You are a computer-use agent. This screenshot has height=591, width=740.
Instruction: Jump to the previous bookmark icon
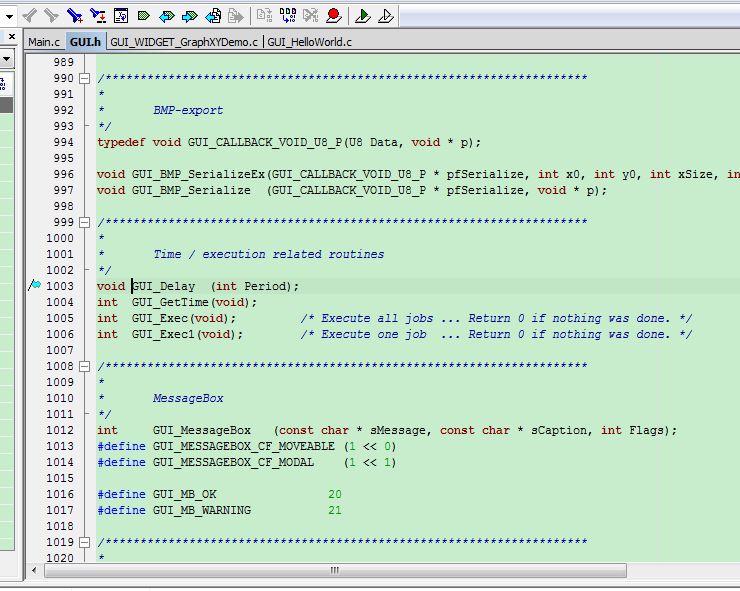(167, 17)
